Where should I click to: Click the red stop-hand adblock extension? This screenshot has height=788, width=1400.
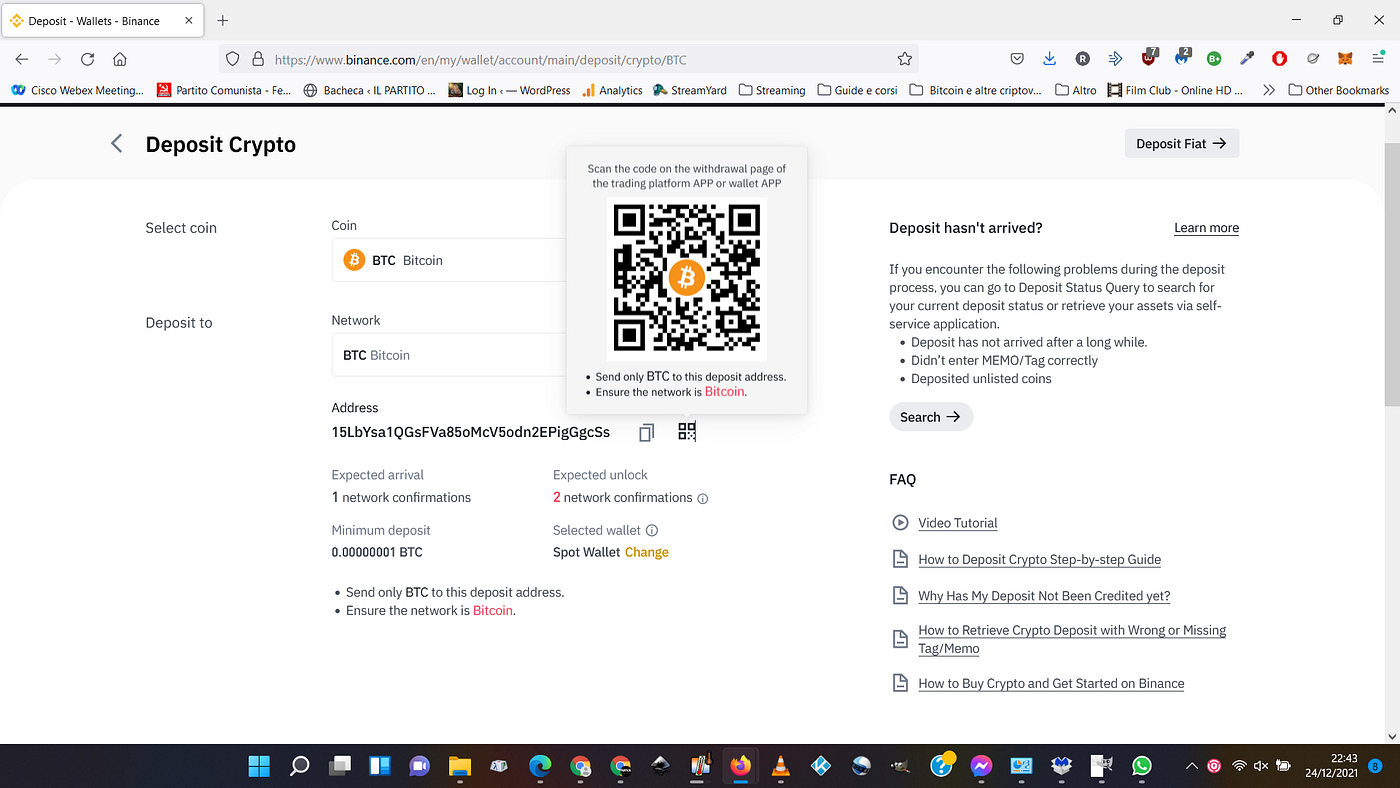[x=1279, y=59]
